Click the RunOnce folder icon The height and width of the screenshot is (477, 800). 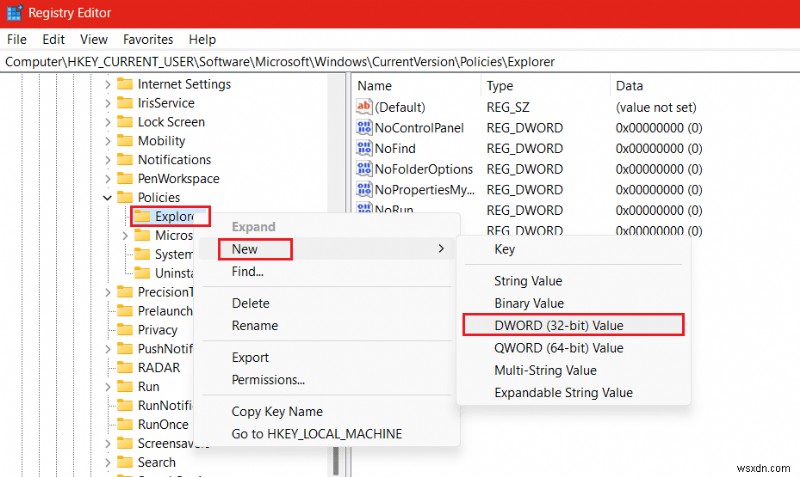pos(125,424)
